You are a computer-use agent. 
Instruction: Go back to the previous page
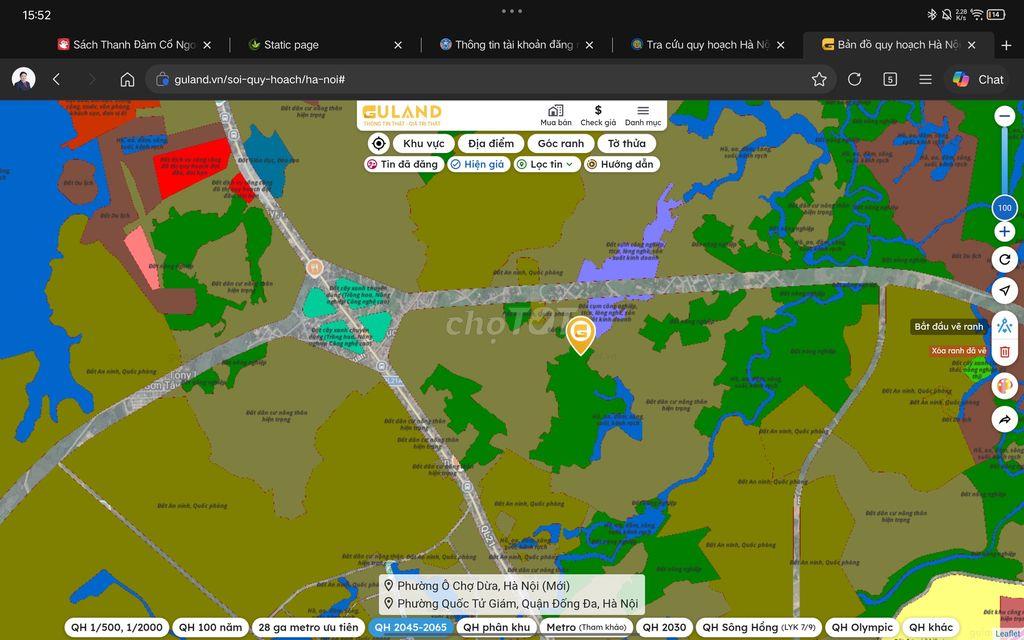pyautogui.click(x=56, y=80)
